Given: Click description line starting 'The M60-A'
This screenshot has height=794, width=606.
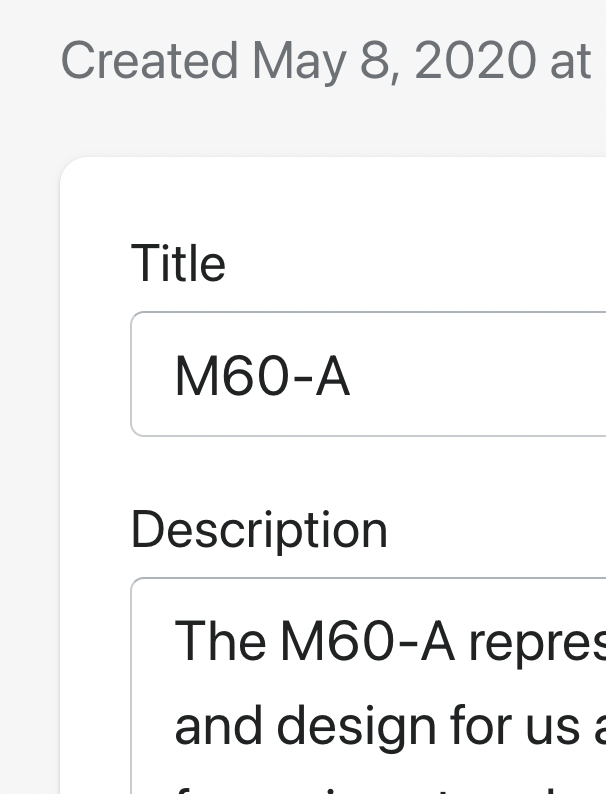Looking at the screenshot, I should 390,641.
